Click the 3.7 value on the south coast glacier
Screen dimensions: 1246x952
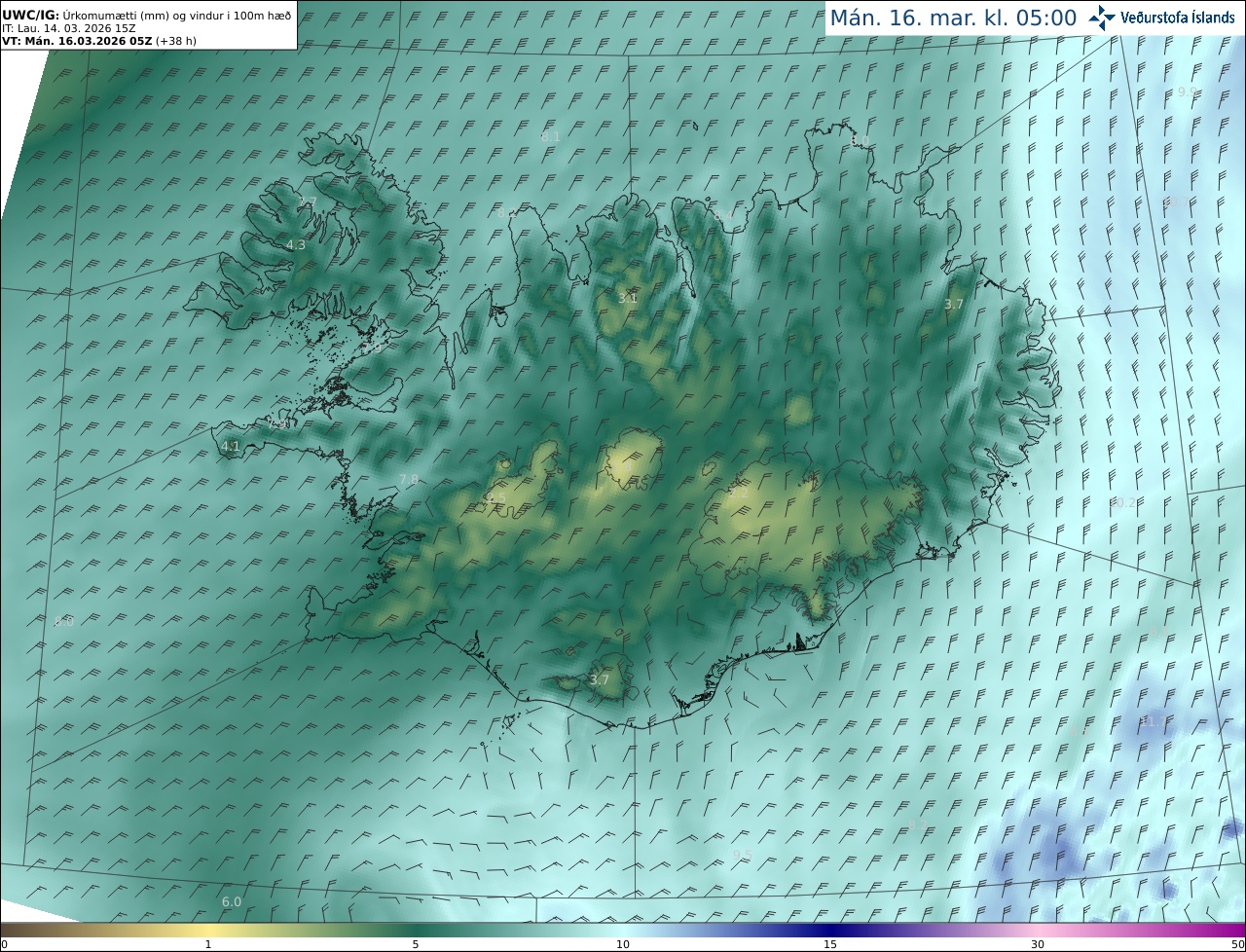point(600,679)
